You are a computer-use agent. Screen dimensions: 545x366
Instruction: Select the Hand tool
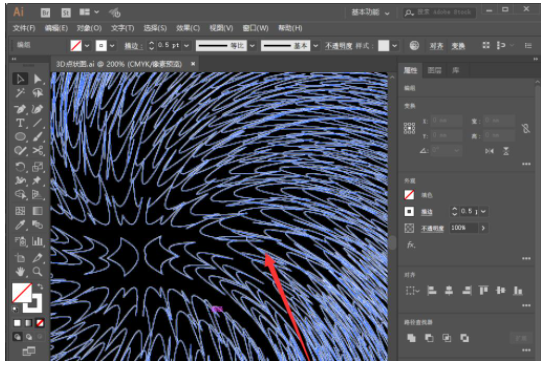(x=20, y=271)
